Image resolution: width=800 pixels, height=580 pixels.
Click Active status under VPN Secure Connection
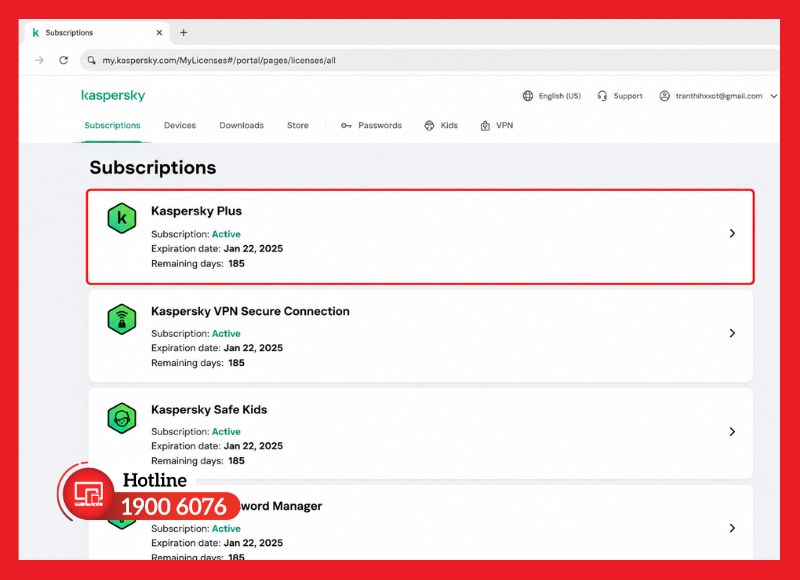[x=226, y=334]
